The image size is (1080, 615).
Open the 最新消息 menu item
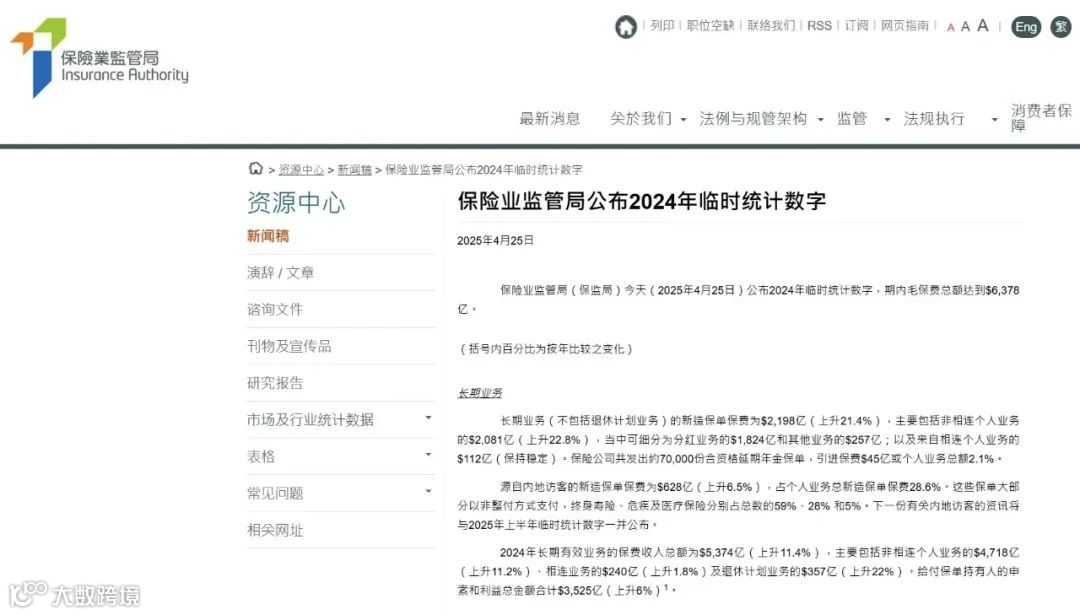pyautogui.click(x=551, y=118)
